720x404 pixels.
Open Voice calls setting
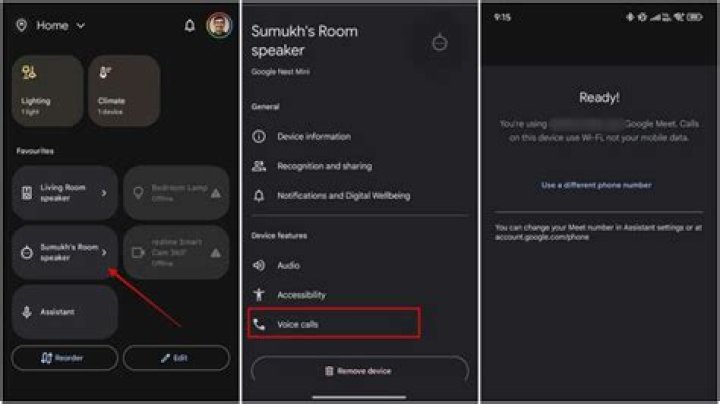tap(334, 324)
